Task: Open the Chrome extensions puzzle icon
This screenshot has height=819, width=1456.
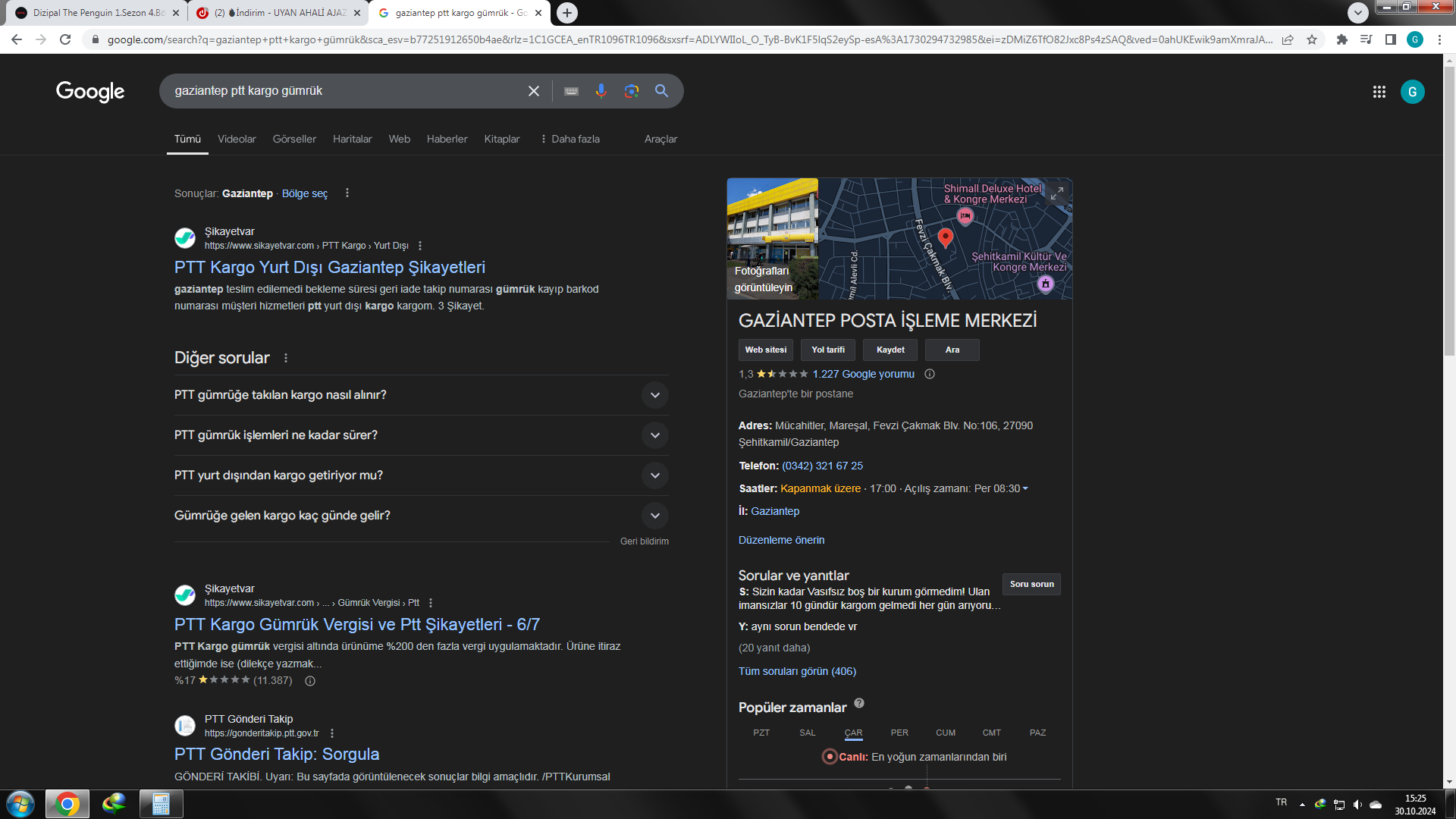Action: tap(1341, 39)
